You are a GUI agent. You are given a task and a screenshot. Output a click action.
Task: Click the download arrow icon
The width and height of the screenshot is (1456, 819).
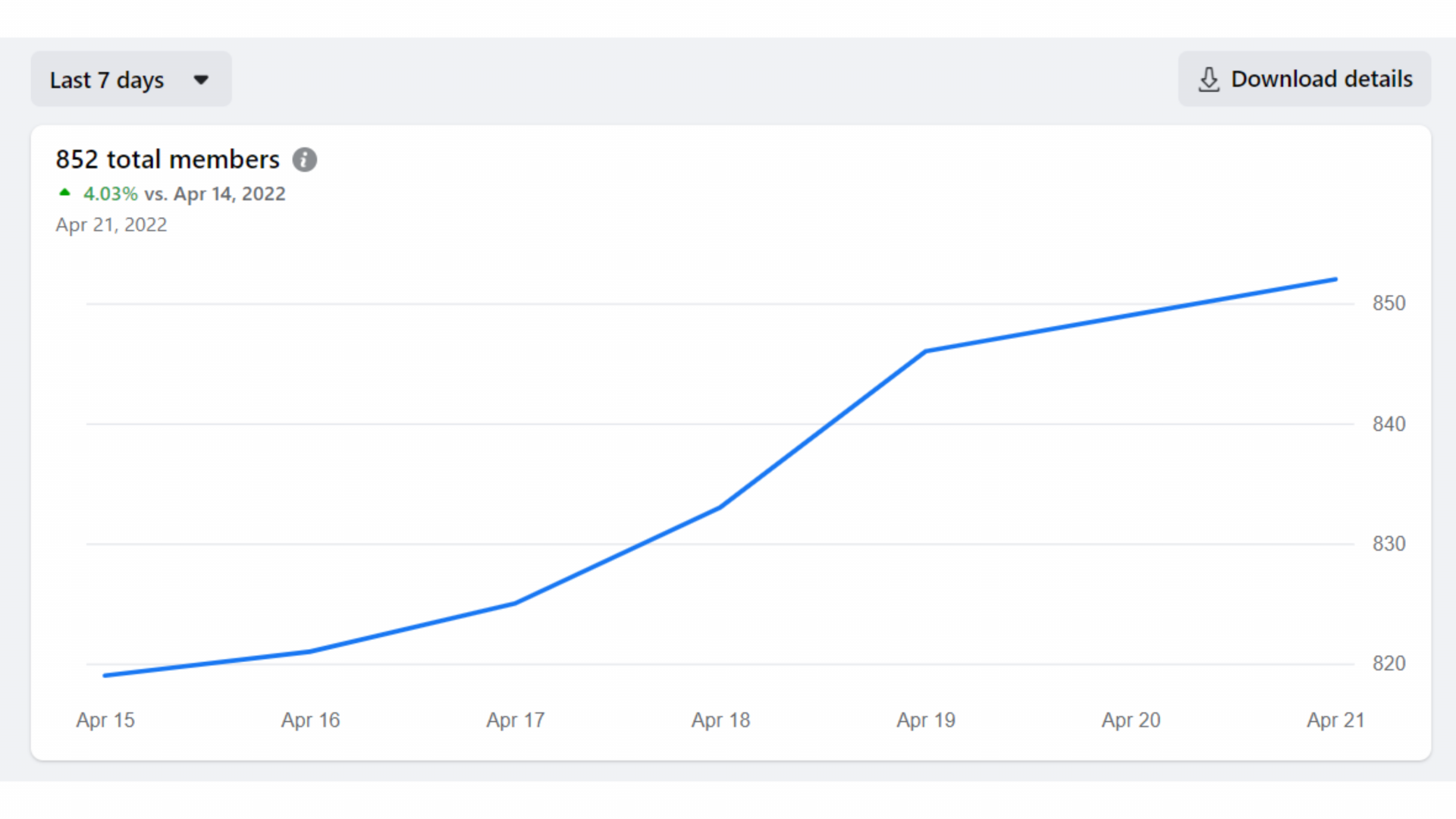tap(1209, 80)
